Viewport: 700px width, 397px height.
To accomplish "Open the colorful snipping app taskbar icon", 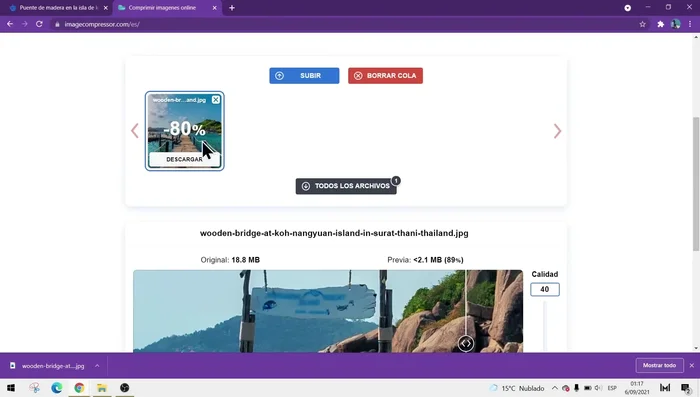I will (x=34, y=388).
